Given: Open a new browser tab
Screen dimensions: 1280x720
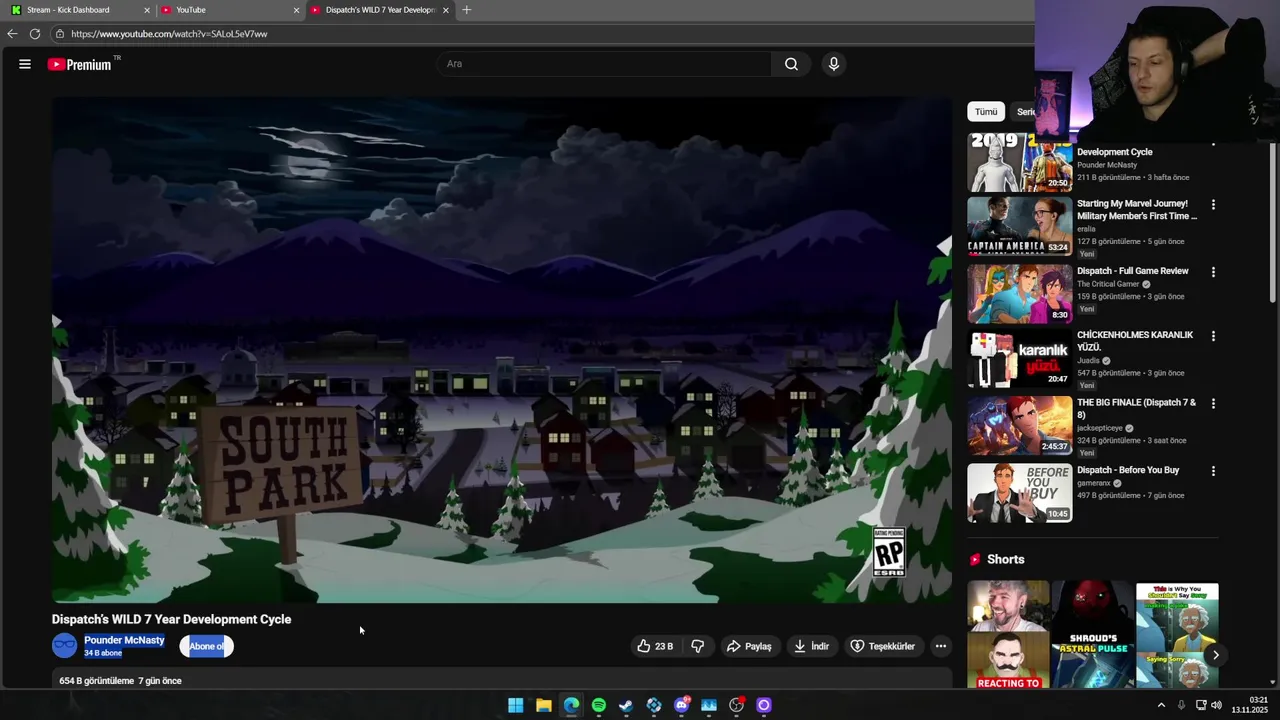Looking at the screenshot, I should coord(466,10).
